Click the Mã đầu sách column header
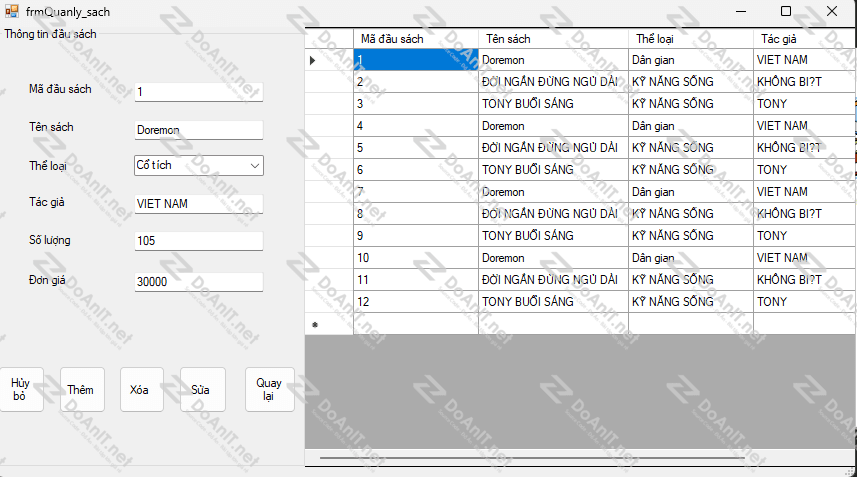857x477 pixels. [415, 39]
